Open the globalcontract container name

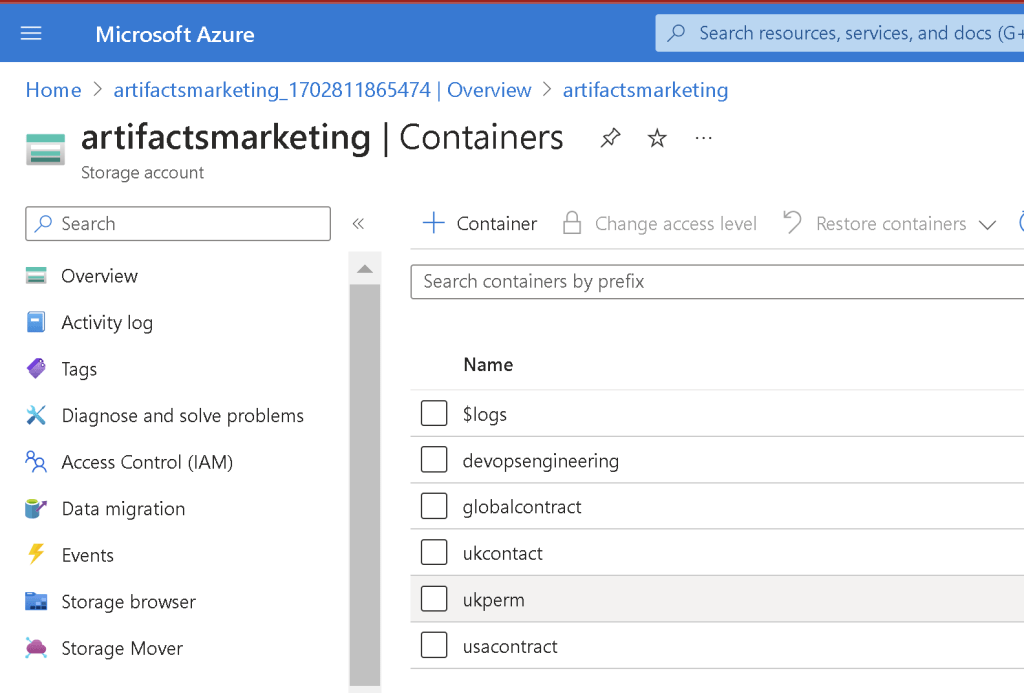(x=522, y=507)
